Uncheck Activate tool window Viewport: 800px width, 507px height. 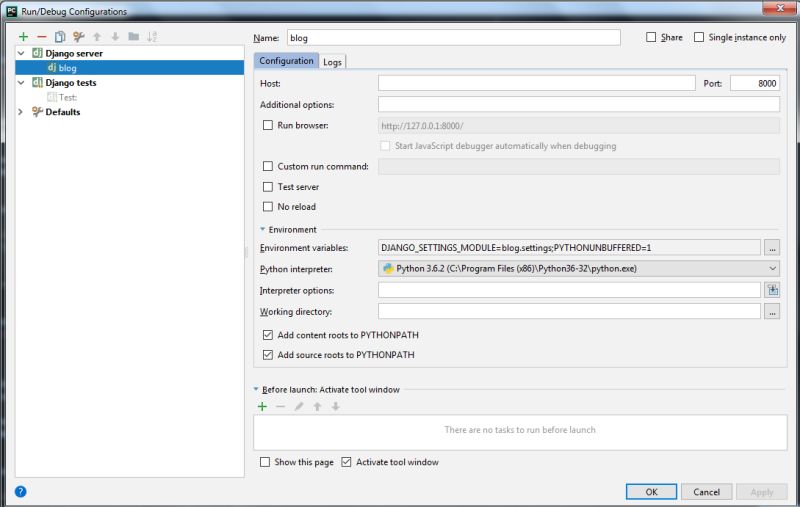[x=346, y=462]
